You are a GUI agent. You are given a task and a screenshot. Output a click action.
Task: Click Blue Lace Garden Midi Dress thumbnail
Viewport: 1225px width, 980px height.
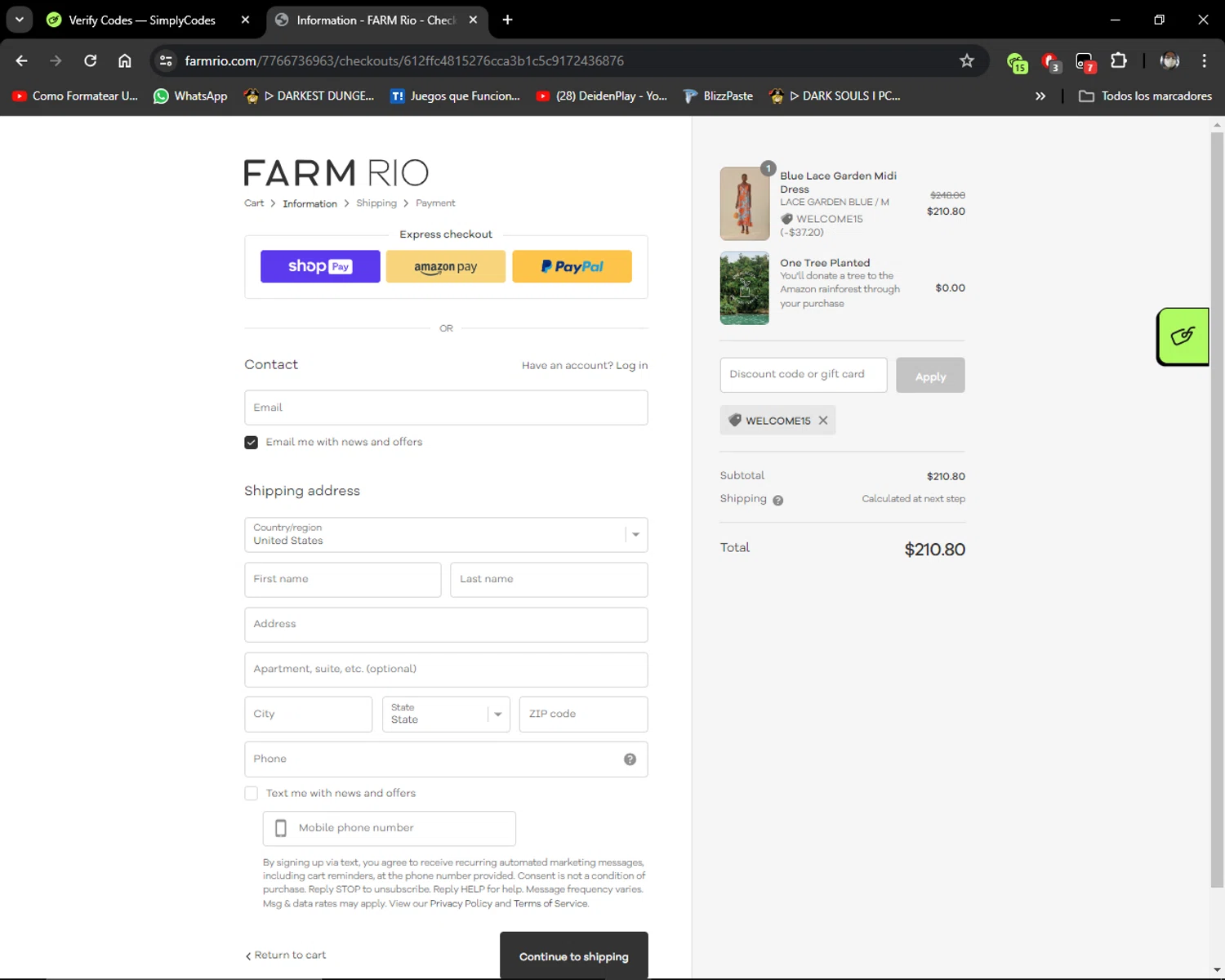(745, 204)
